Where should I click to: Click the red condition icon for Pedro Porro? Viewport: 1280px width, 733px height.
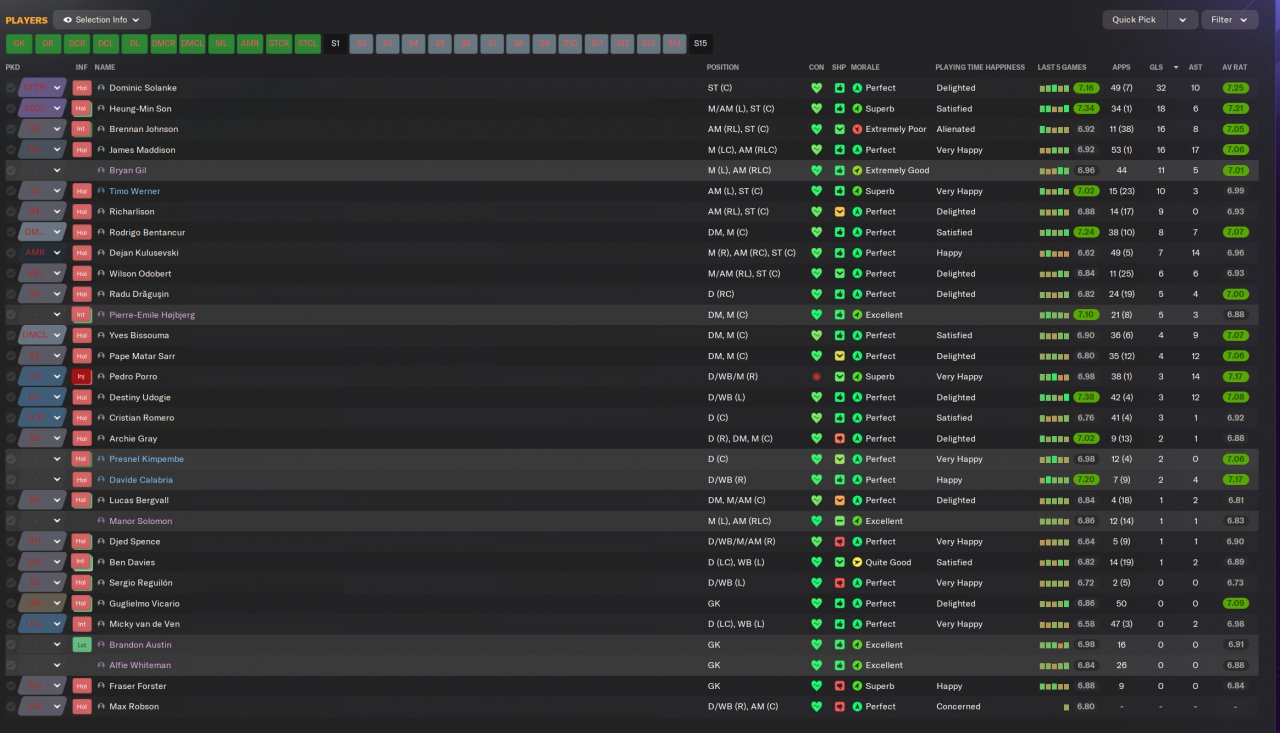click(x=816, y=377)
